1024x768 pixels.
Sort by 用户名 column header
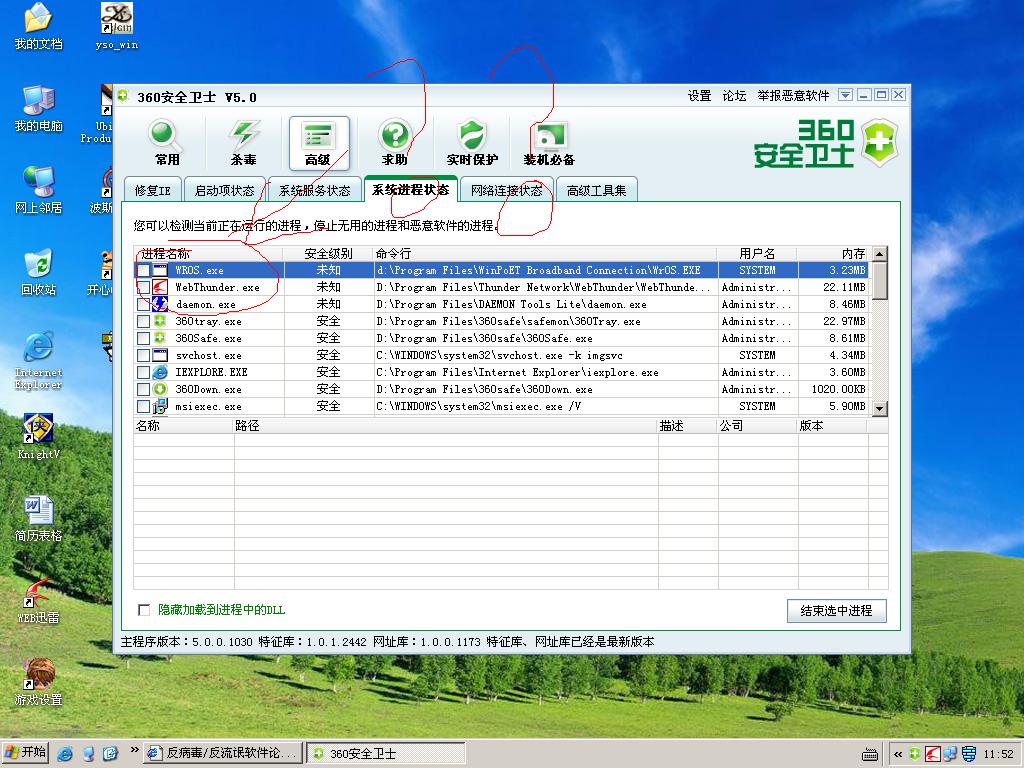click(758, 253)
